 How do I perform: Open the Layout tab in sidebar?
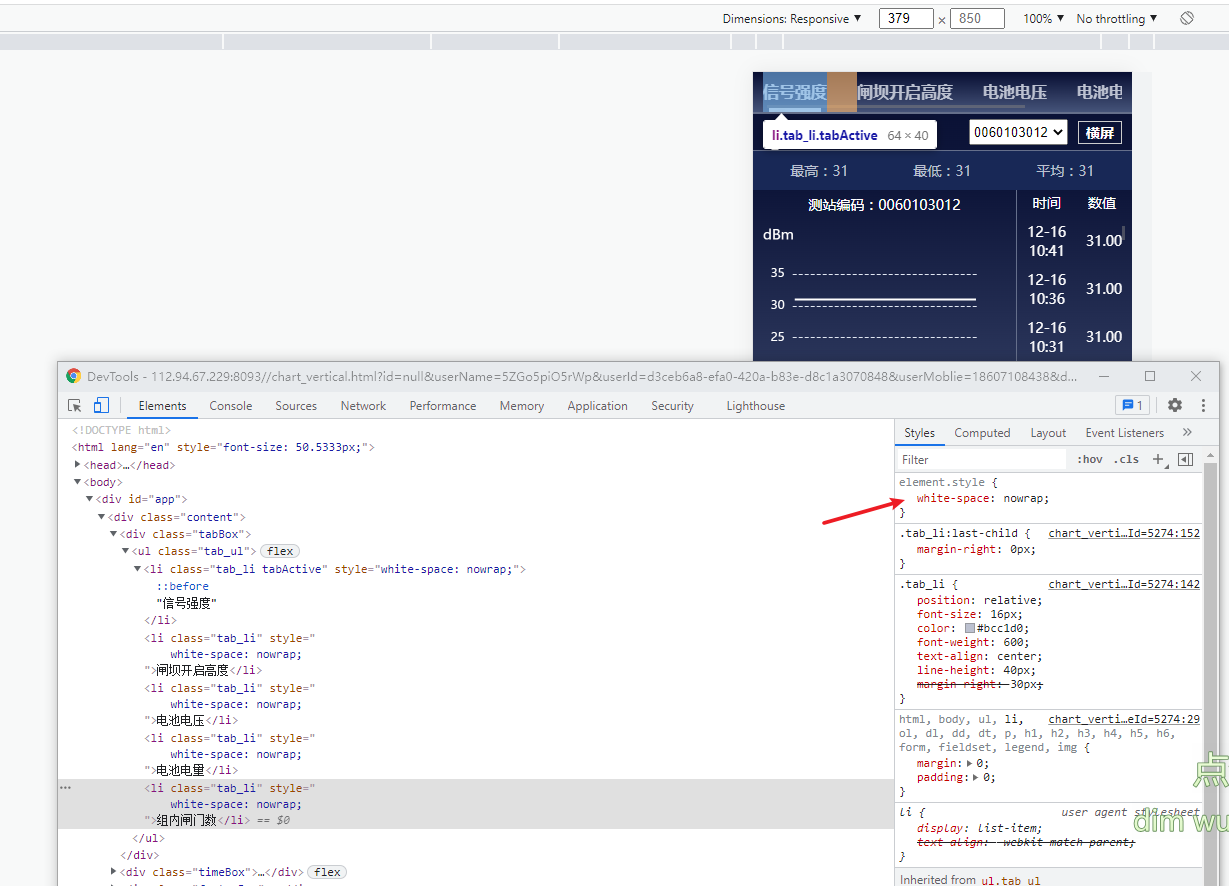point(1048,432)
